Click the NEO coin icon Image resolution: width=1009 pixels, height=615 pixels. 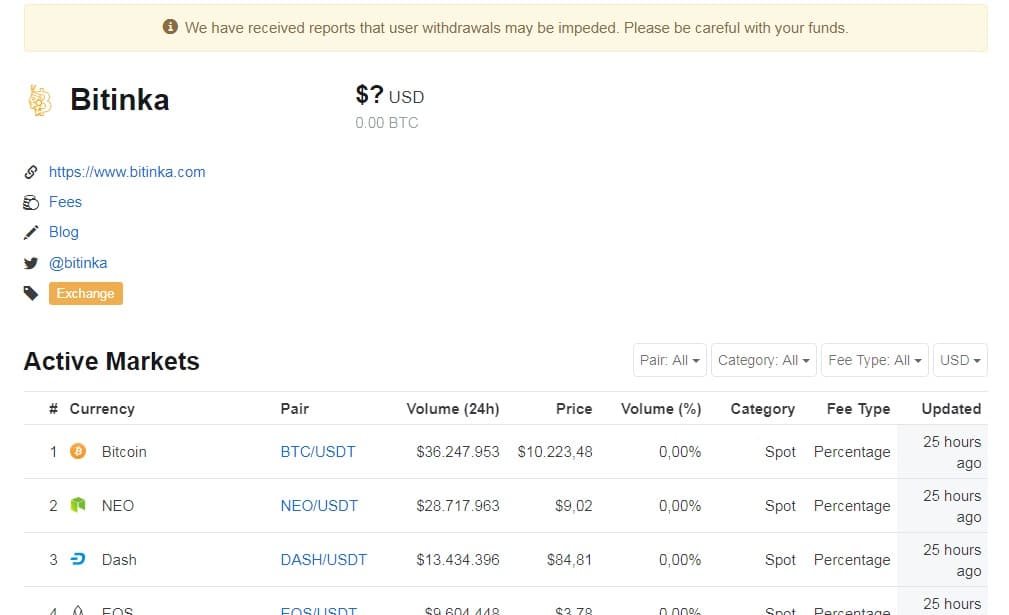[x=78, y=505]
